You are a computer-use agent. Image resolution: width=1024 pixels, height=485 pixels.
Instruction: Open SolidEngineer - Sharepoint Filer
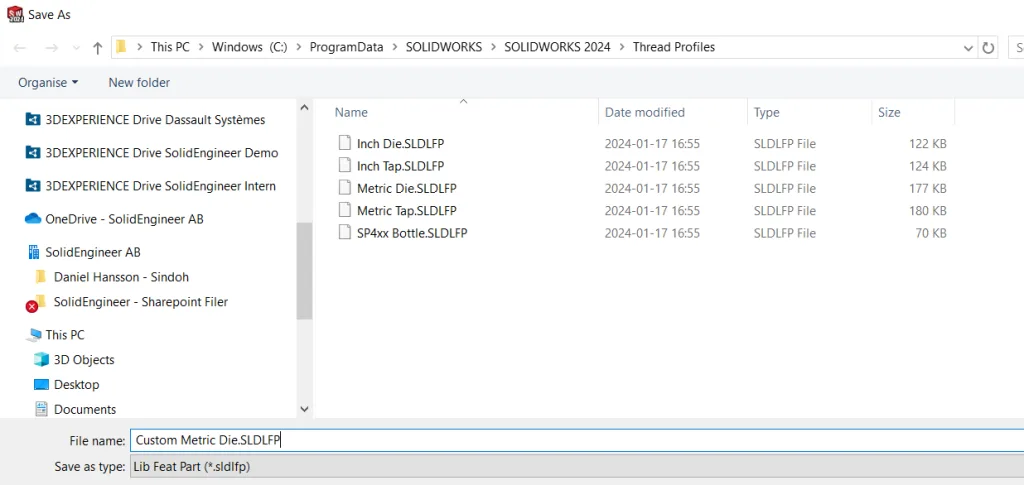(140, 302)
